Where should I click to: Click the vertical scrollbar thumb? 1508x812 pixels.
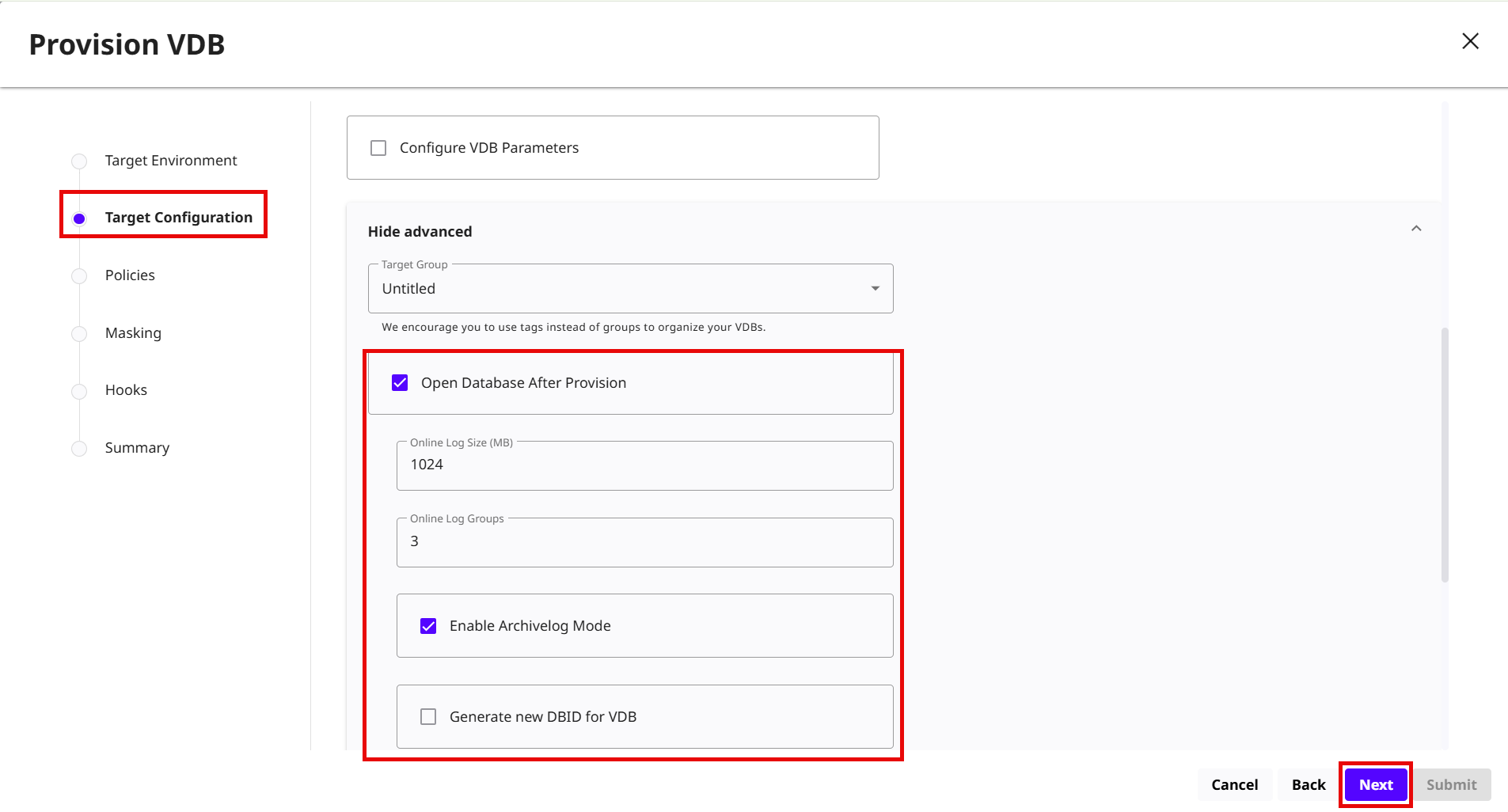(1445, 455)
